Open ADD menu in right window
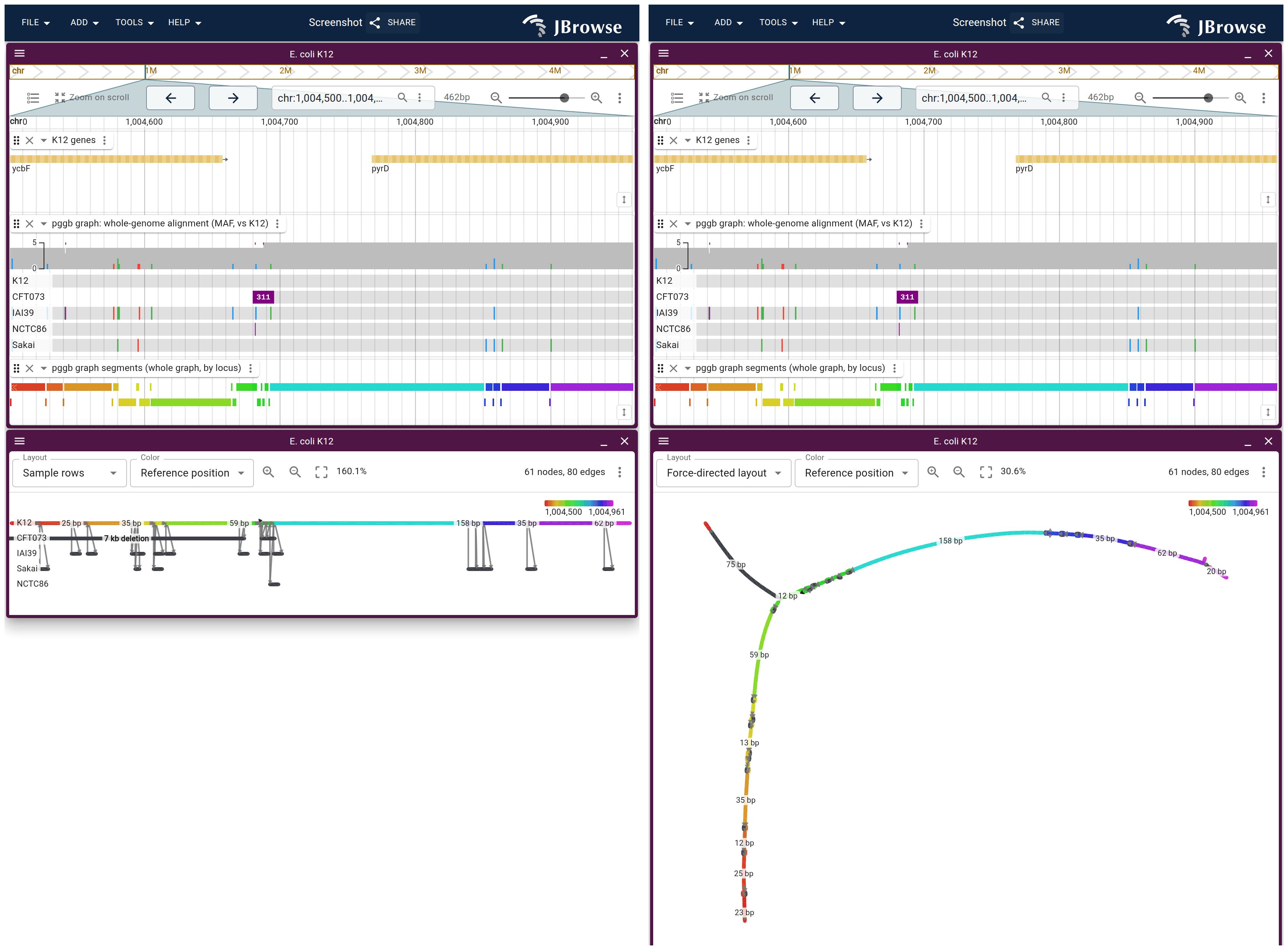Viewport: 1288px width, 950px height. (729, 23)
